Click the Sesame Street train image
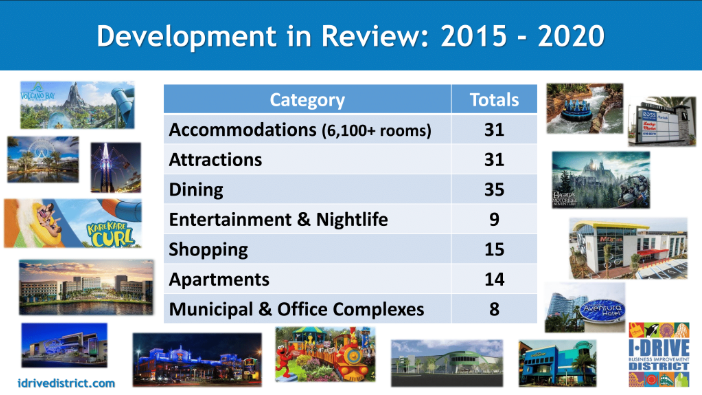The width and height of the screenshot is (702, 395). tap(325, 354)
